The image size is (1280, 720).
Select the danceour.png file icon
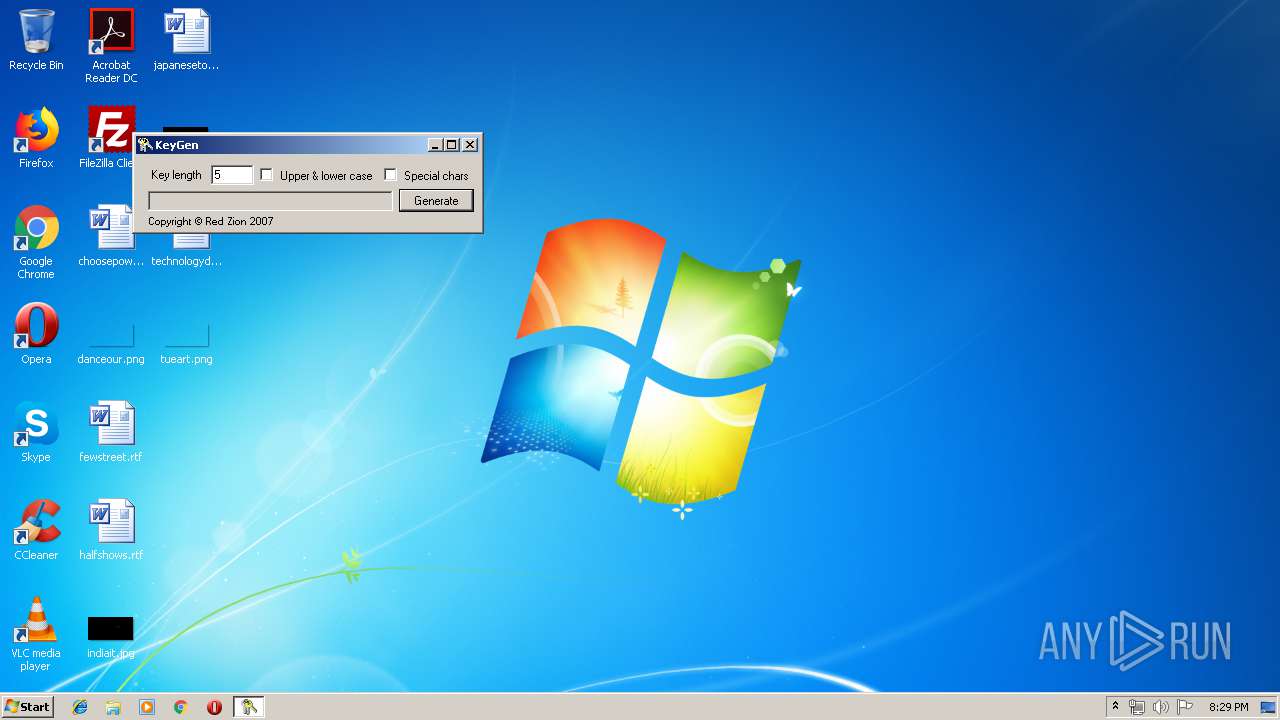tap(111, 345)
